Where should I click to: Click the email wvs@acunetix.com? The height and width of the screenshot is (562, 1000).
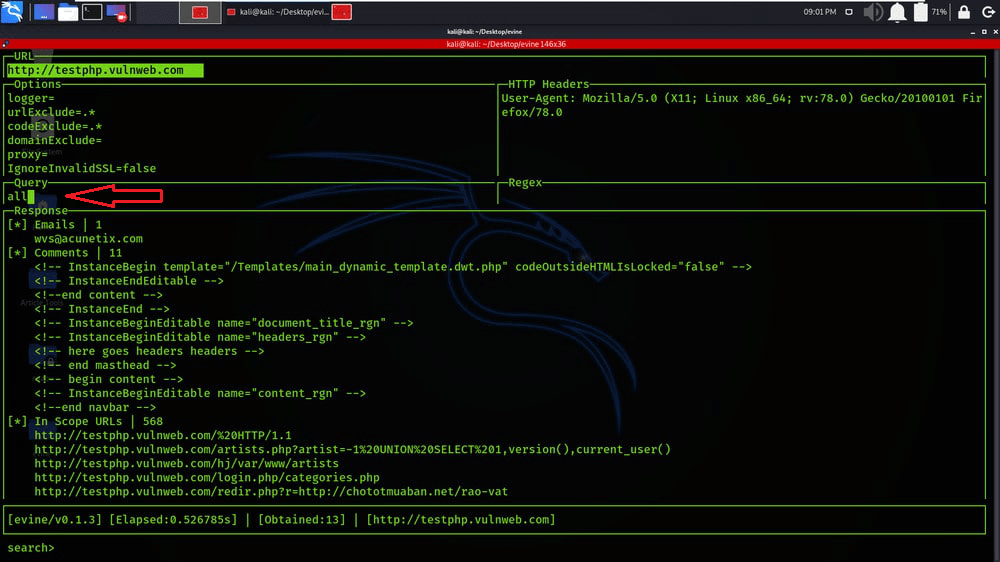click(x=89, y=239)
